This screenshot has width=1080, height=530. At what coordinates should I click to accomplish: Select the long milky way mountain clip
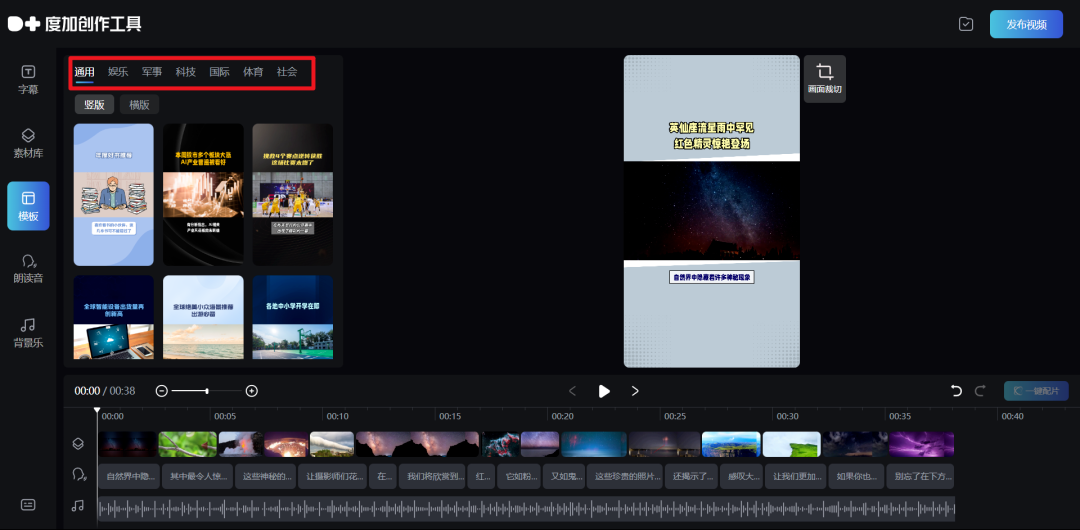point(417,444)
